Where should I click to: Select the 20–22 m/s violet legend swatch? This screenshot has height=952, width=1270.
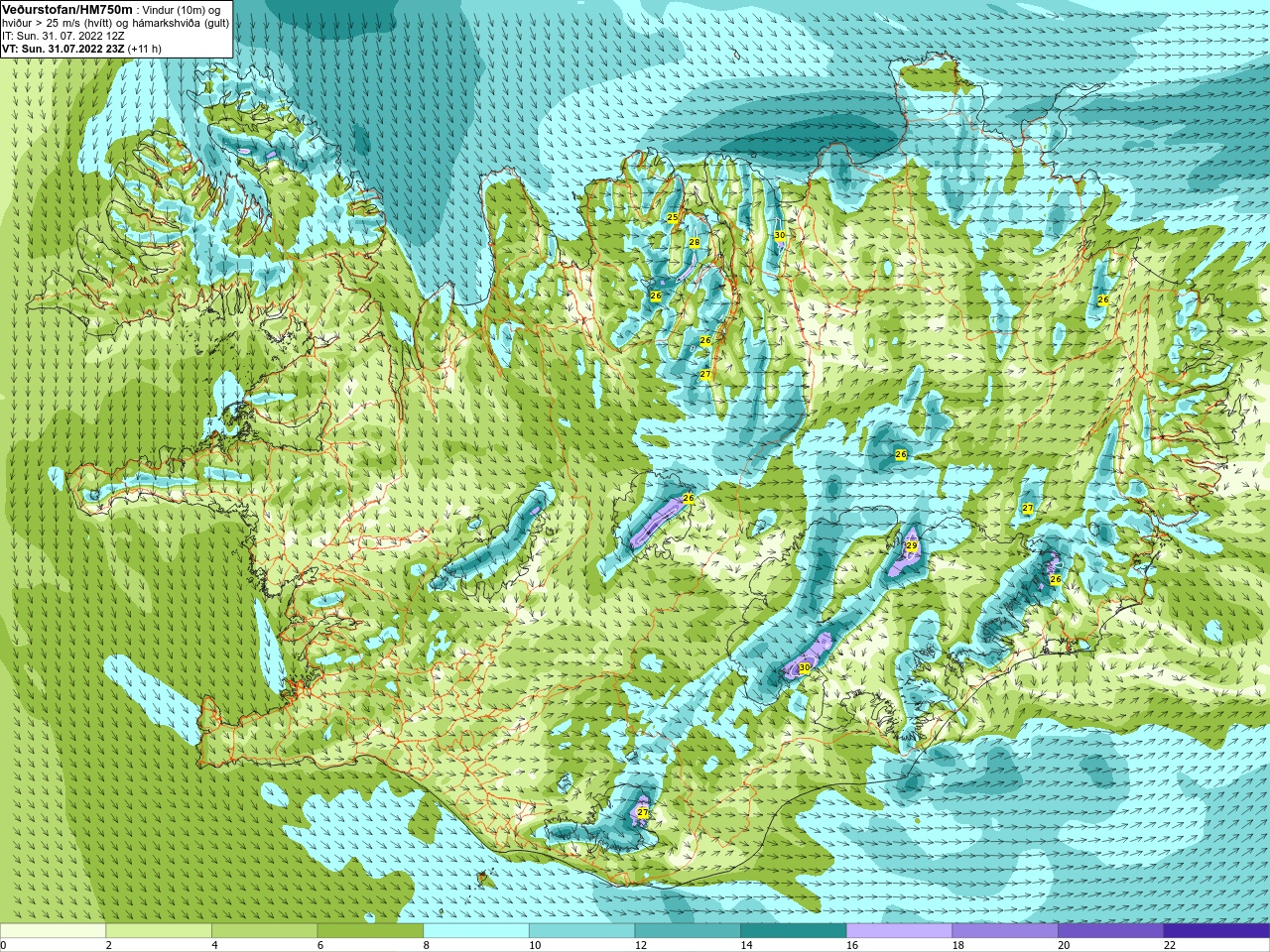coord(1111,930)
